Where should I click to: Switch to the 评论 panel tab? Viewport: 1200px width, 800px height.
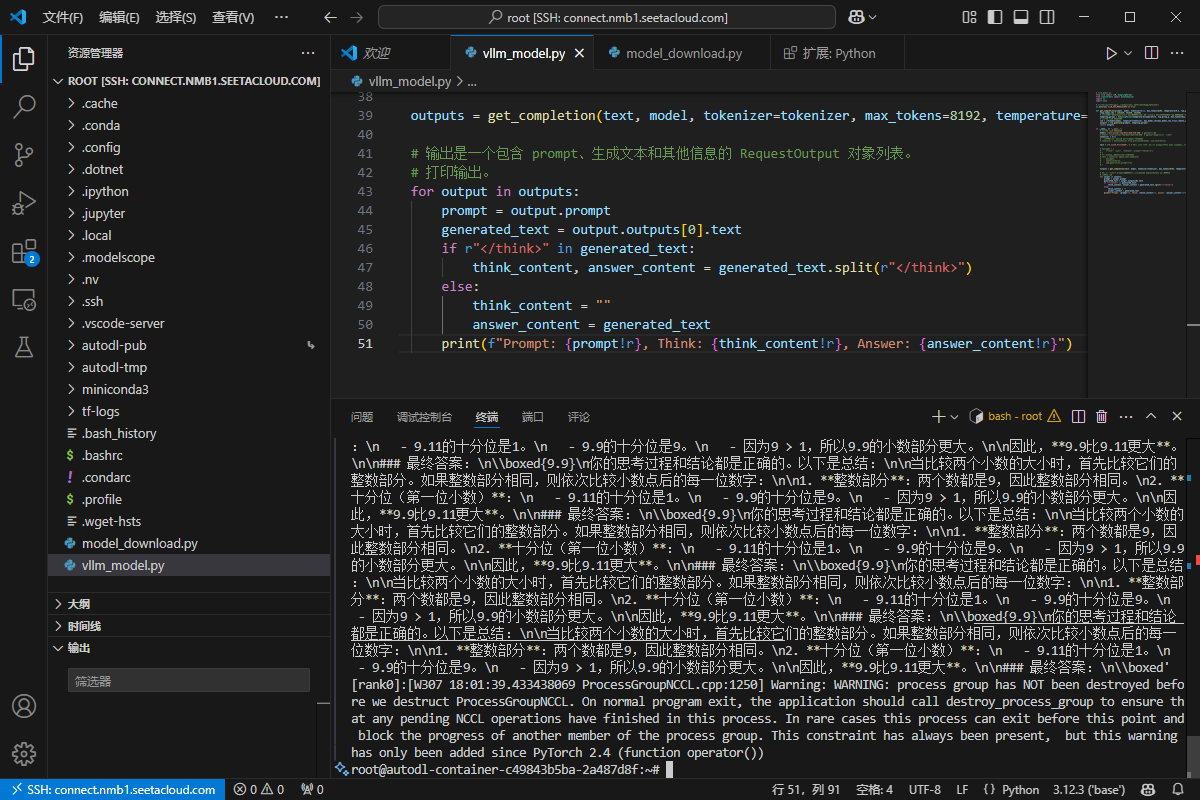click(579, 417)
